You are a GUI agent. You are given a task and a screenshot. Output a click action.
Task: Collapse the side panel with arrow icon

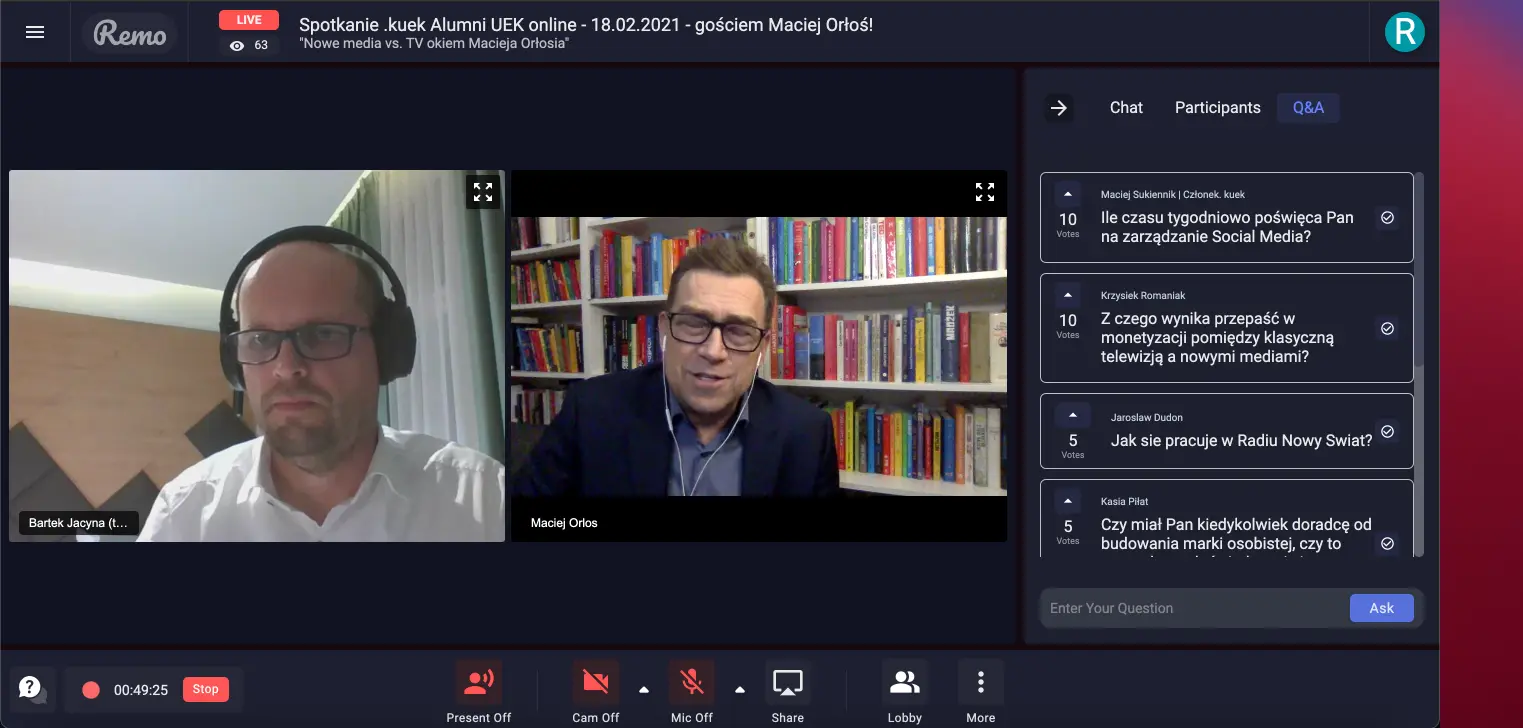click(1059, 108)
